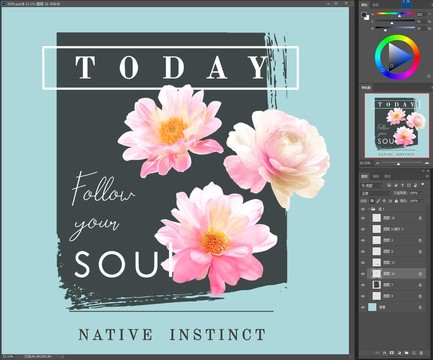
Task: Create a new layer using the footer icon
Action: pyautogui.click(x=414, y=353)
